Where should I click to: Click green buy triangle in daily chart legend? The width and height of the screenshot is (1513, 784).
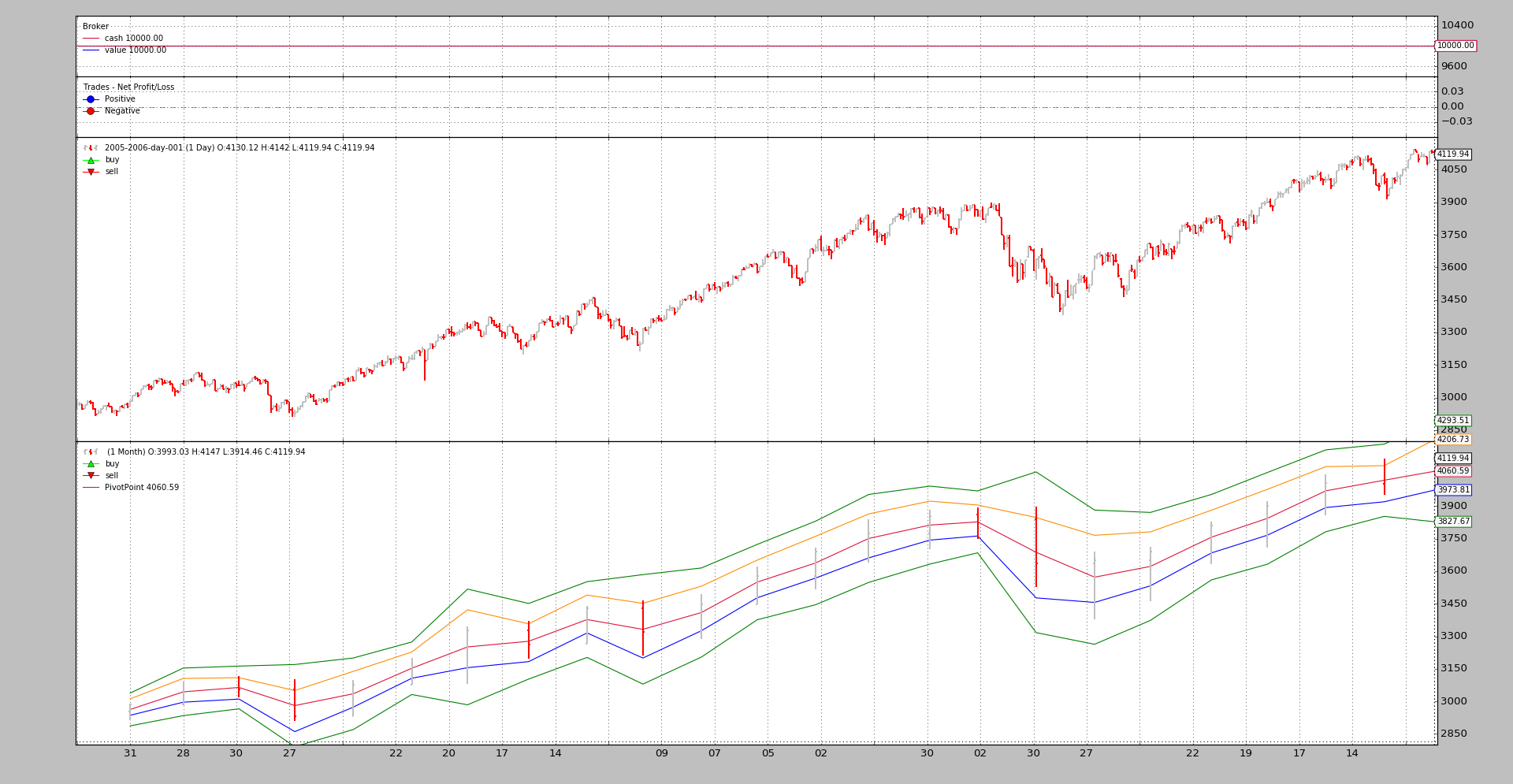tap(91, 160)
